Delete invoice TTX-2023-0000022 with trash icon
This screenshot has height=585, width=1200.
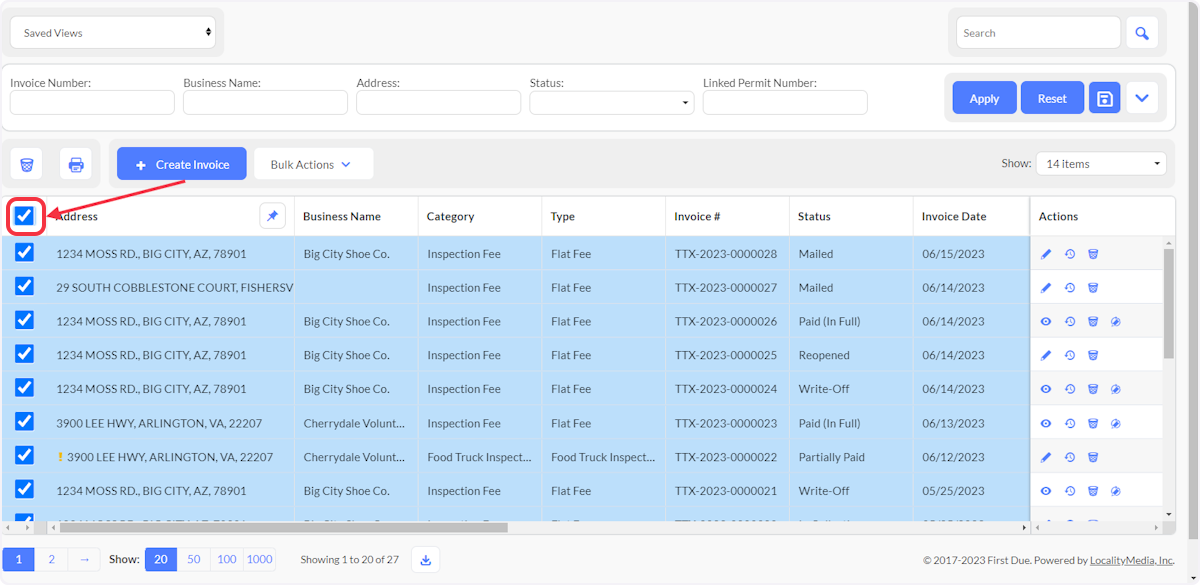(1093, 457)
